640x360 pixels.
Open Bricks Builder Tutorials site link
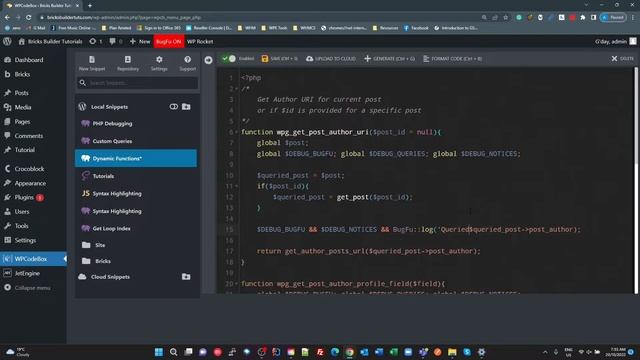coord(50,41)
